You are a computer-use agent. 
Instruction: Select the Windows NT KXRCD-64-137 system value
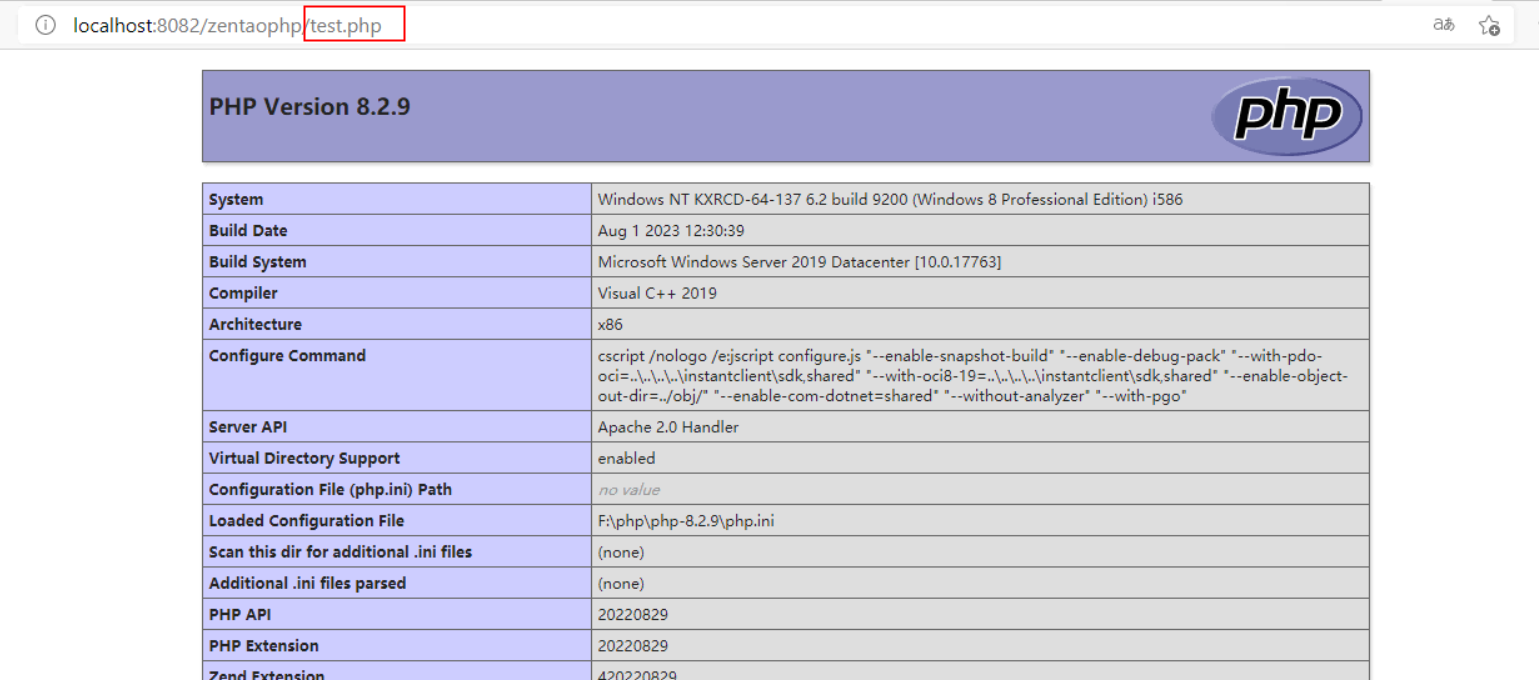[x=890, y=199]
